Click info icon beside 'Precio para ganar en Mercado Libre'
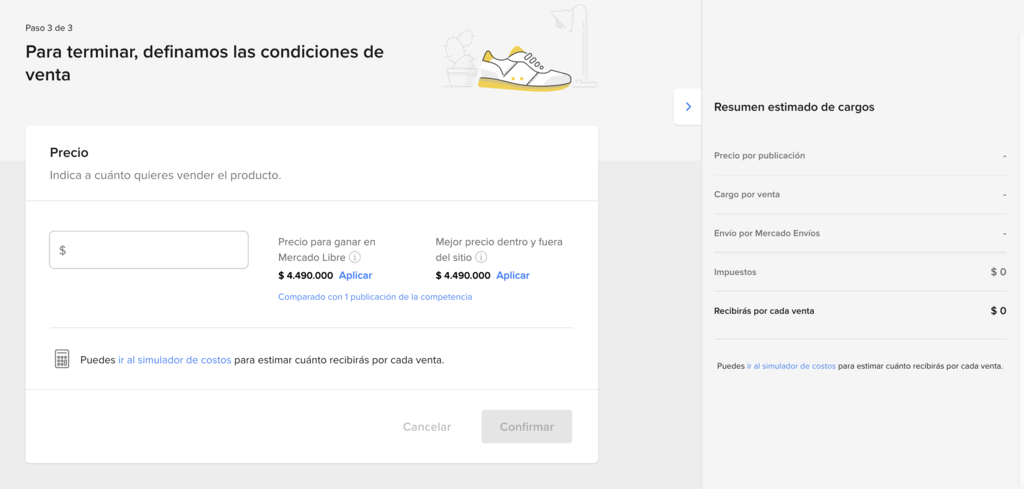1024x489 pixels. click(355, 258)
